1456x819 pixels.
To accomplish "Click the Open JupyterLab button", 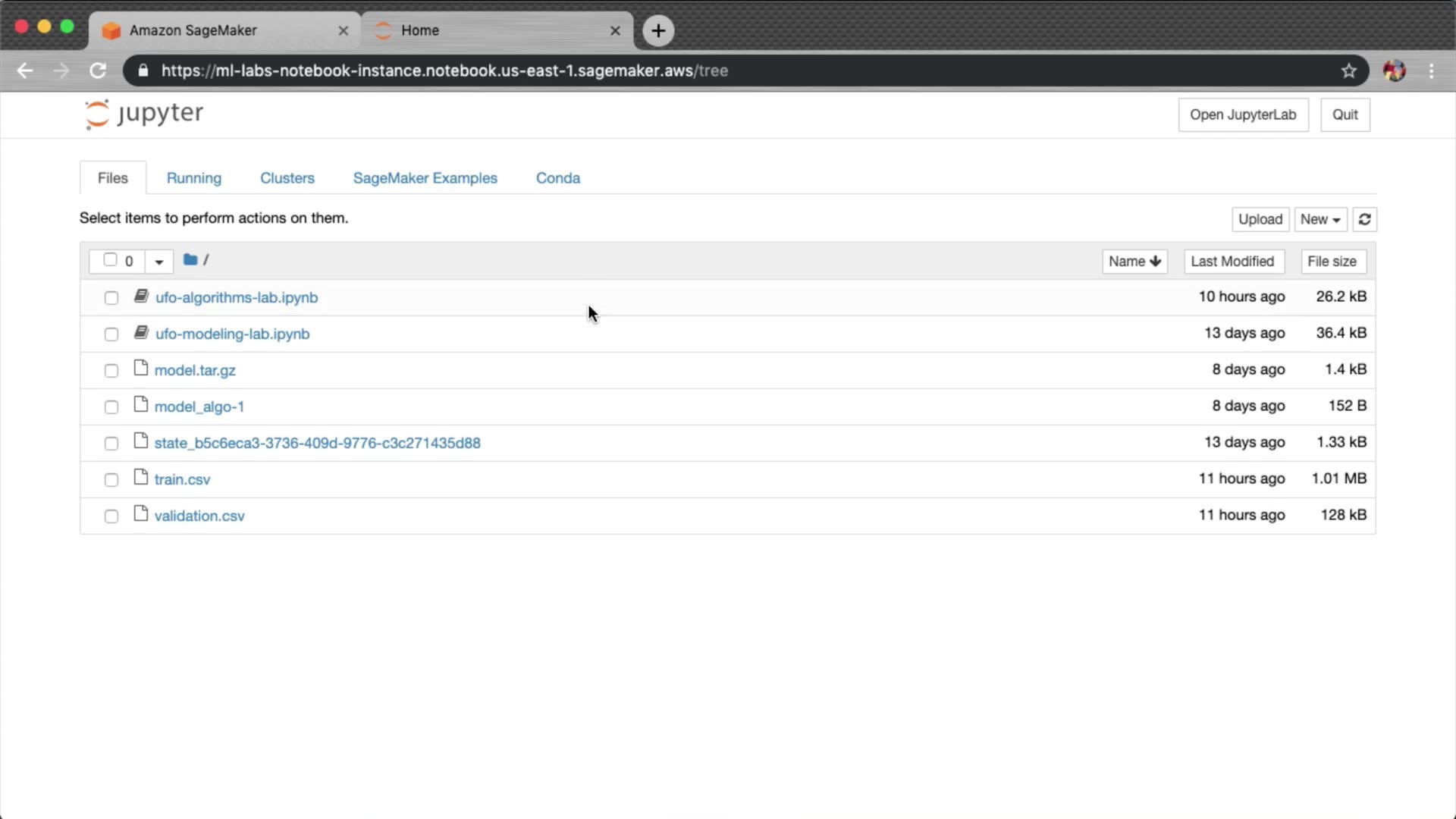I will (1242, 115).
